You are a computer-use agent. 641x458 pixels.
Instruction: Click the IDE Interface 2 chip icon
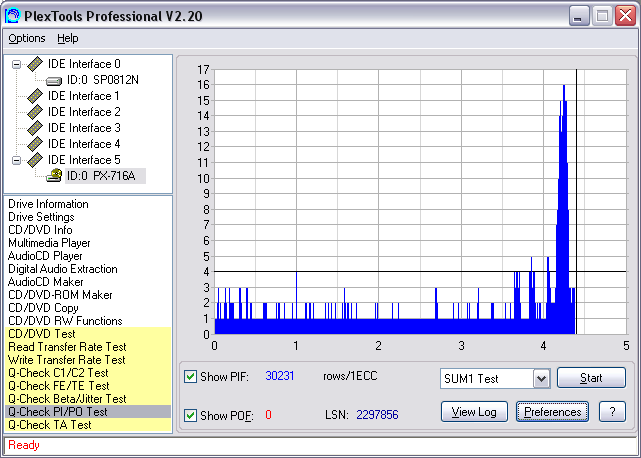(35, 112)
